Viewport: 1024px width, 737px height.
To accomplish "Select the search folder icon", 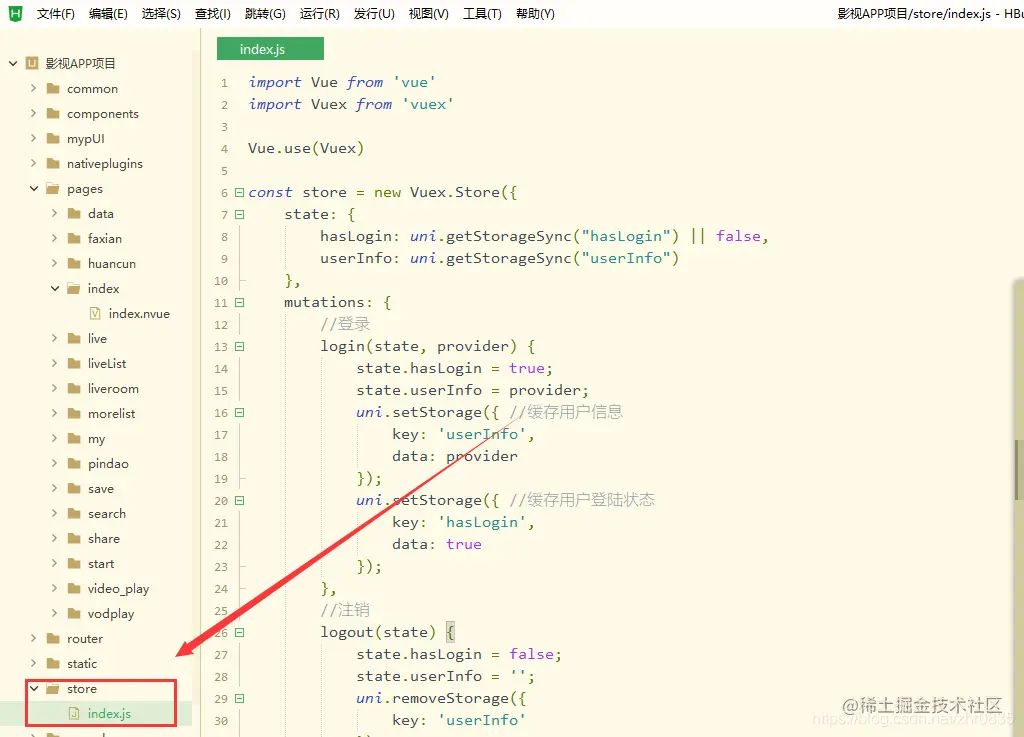I will pyautogui.click(x=74, y=514).
